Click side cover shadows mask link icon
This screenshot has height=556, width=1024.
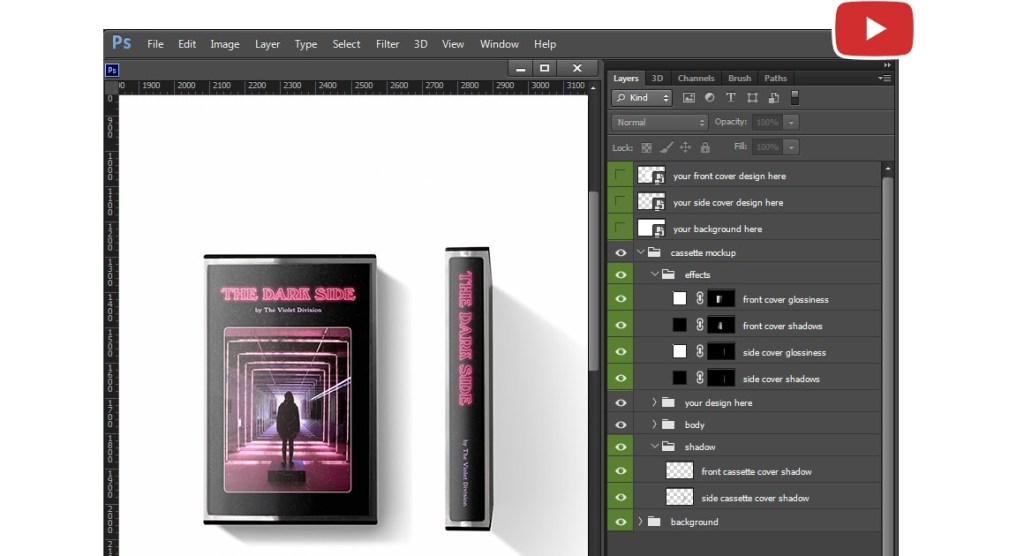[699, 378]
